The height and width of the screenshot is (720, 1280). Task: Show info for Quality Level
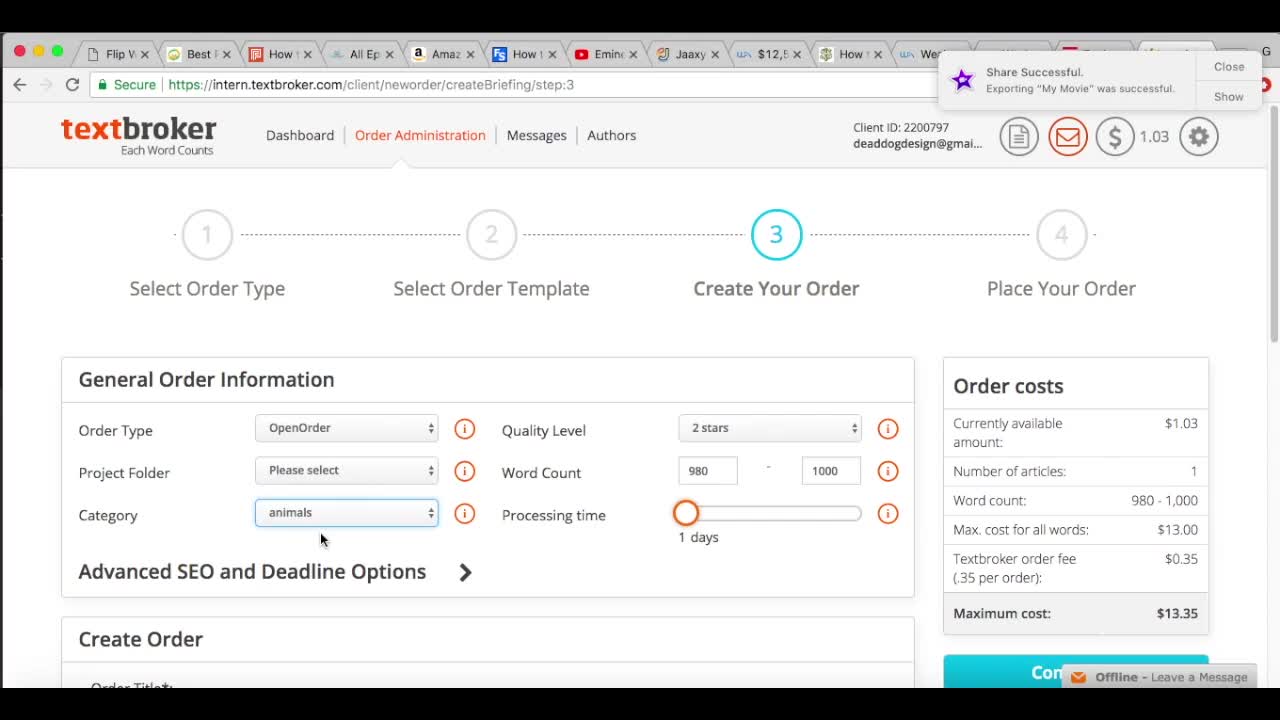coord(888,429)
